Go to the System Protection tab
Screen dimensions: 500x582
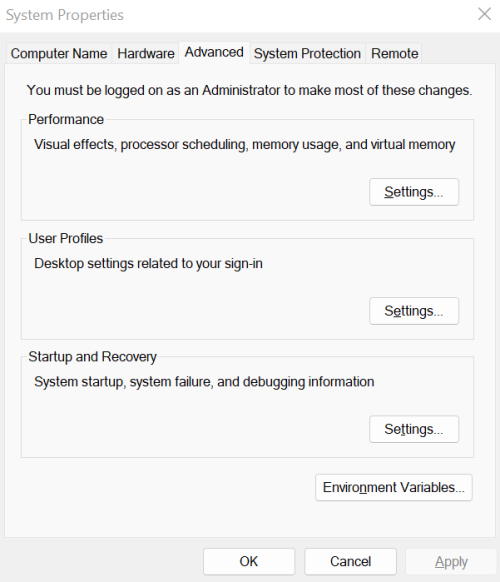(307, 53)
